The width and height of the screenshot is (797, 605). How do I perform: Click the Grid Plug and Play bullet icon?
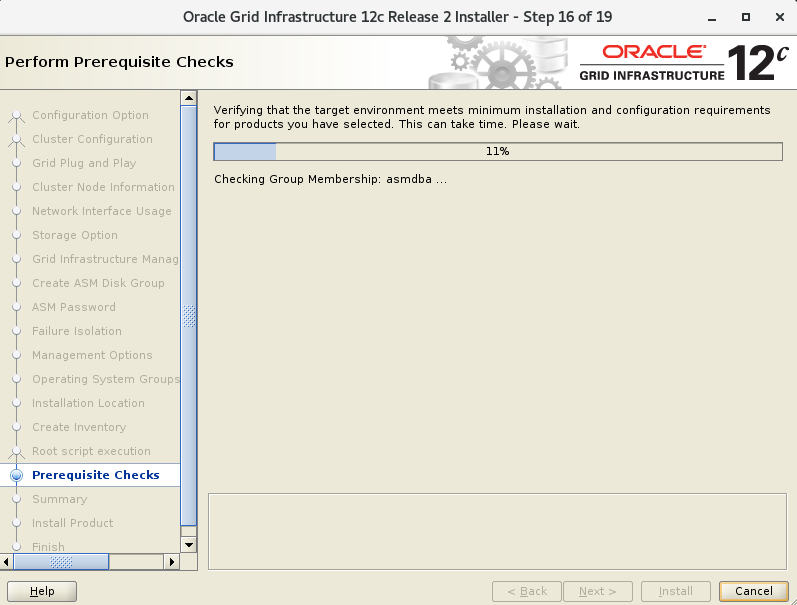[16, 163]
